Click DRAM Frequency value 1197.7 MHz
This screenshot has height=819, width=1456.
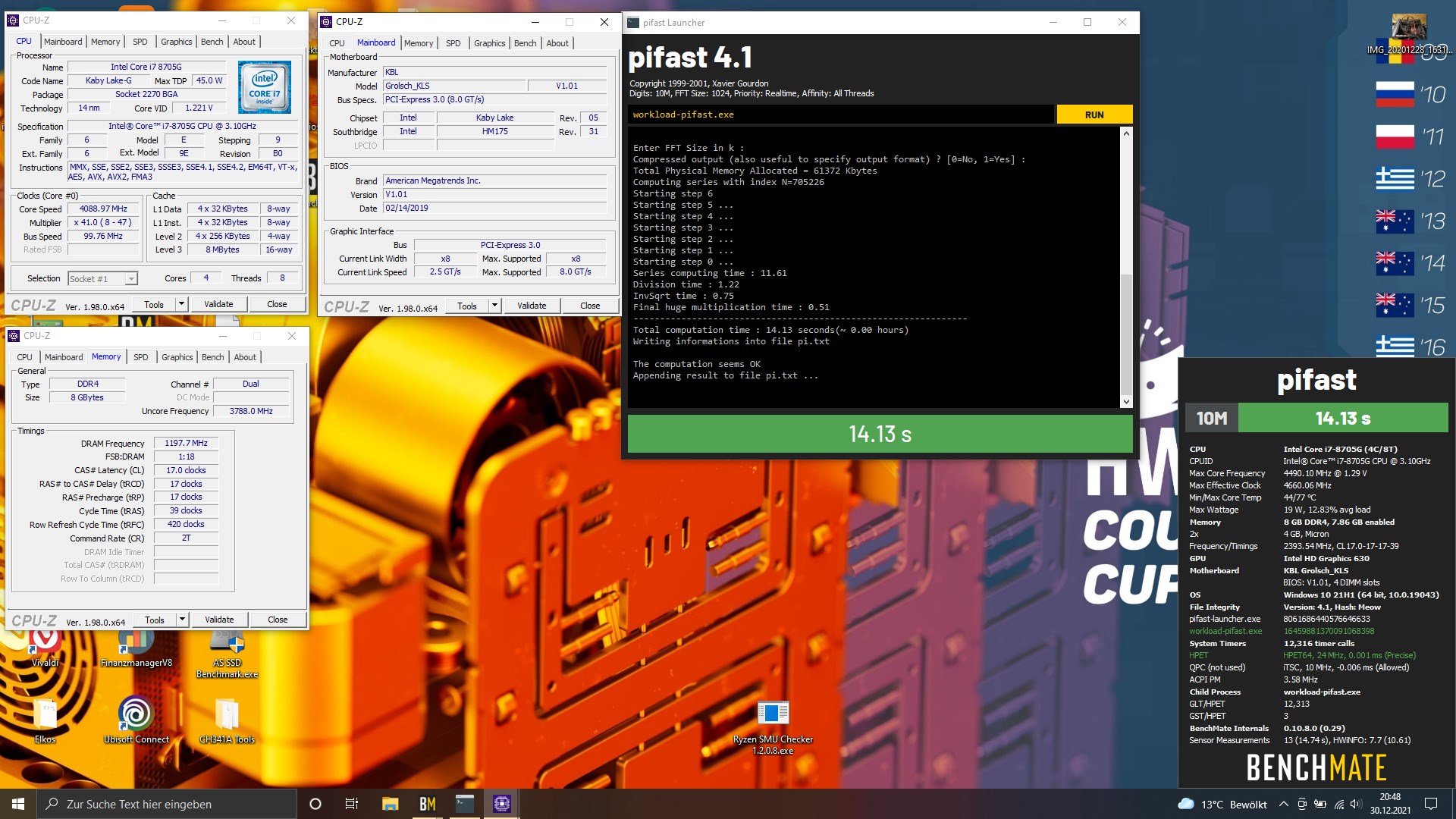[x=187, y=443]
